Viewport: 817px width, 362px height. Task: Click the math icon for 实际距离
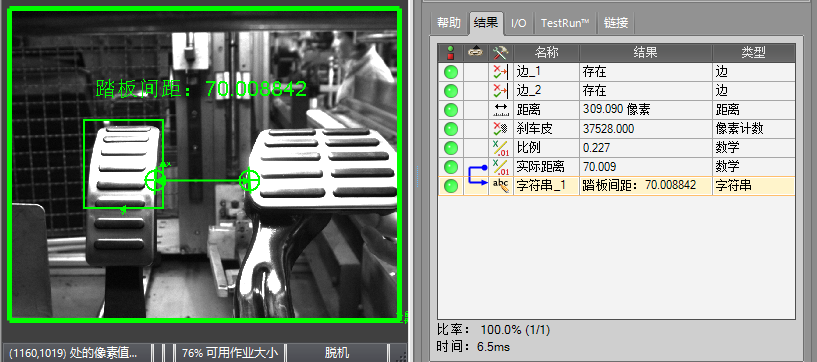(x=501, y=167)
